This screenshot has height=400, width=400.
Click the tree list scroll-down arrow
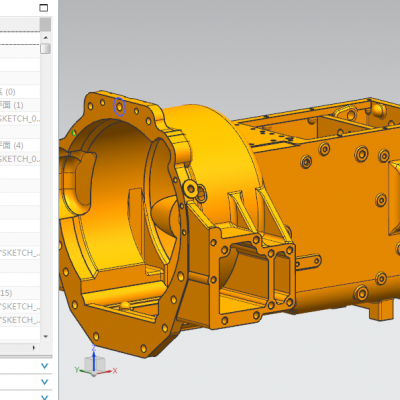coord(46,336)
